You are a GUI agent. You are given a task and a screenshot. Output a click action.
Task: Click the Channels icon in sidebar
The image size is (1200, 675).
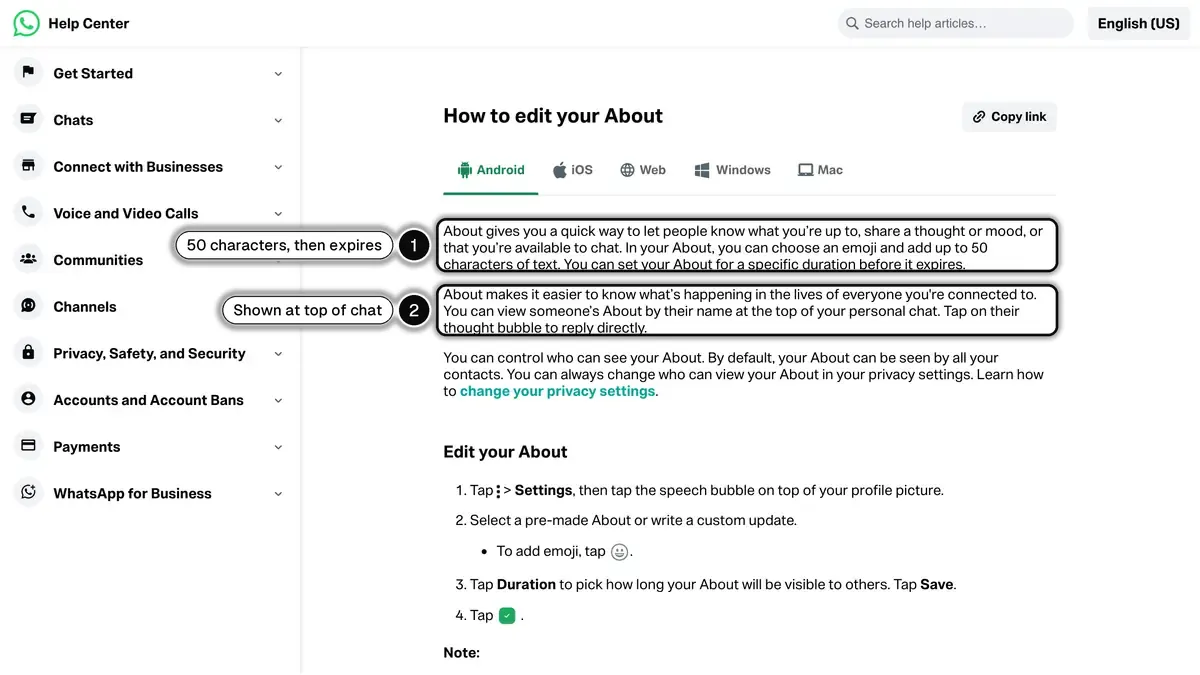(x=28, y=306)
